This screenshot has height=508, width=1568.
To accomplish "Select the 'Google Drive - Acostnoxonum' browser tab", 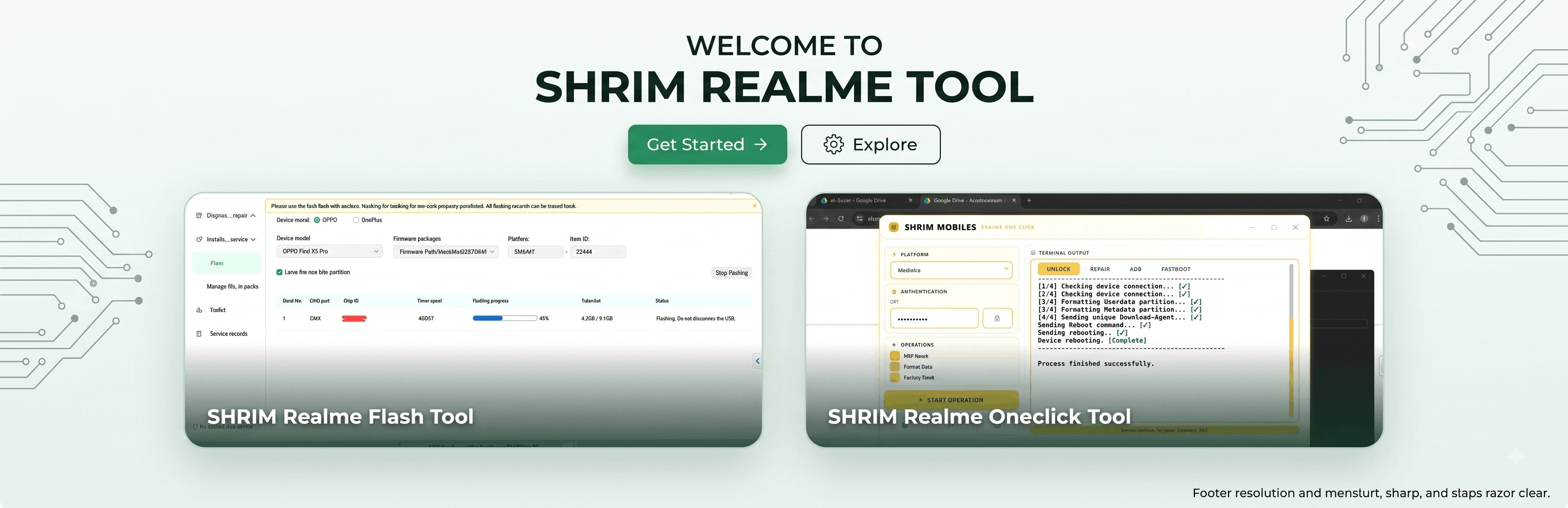I will coord(969,200).
